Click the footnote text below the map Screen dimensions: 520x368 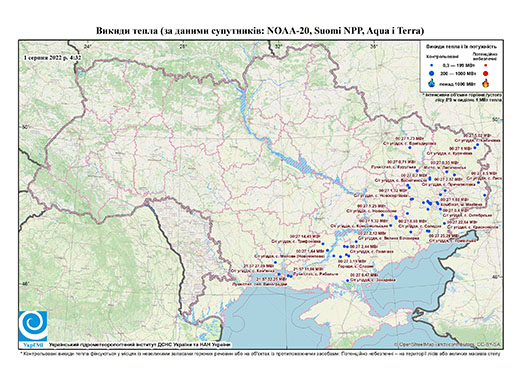[x=260, y=353]
